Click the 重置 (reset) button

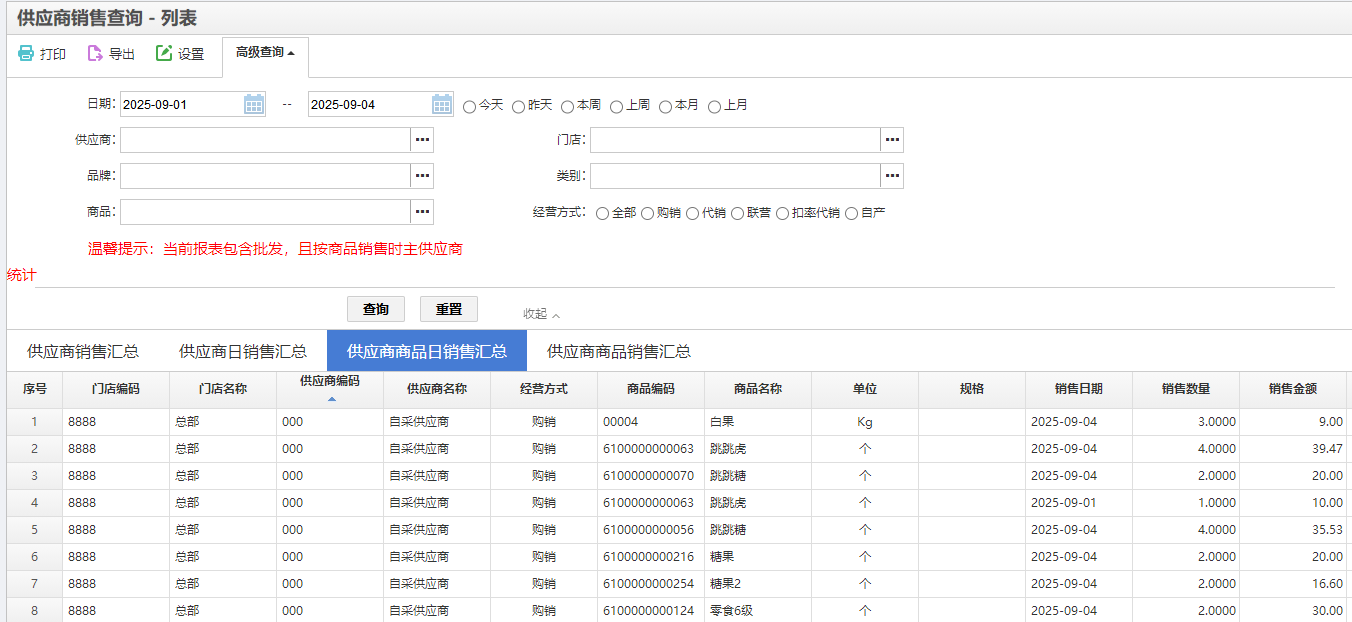[x=448, y=309]
